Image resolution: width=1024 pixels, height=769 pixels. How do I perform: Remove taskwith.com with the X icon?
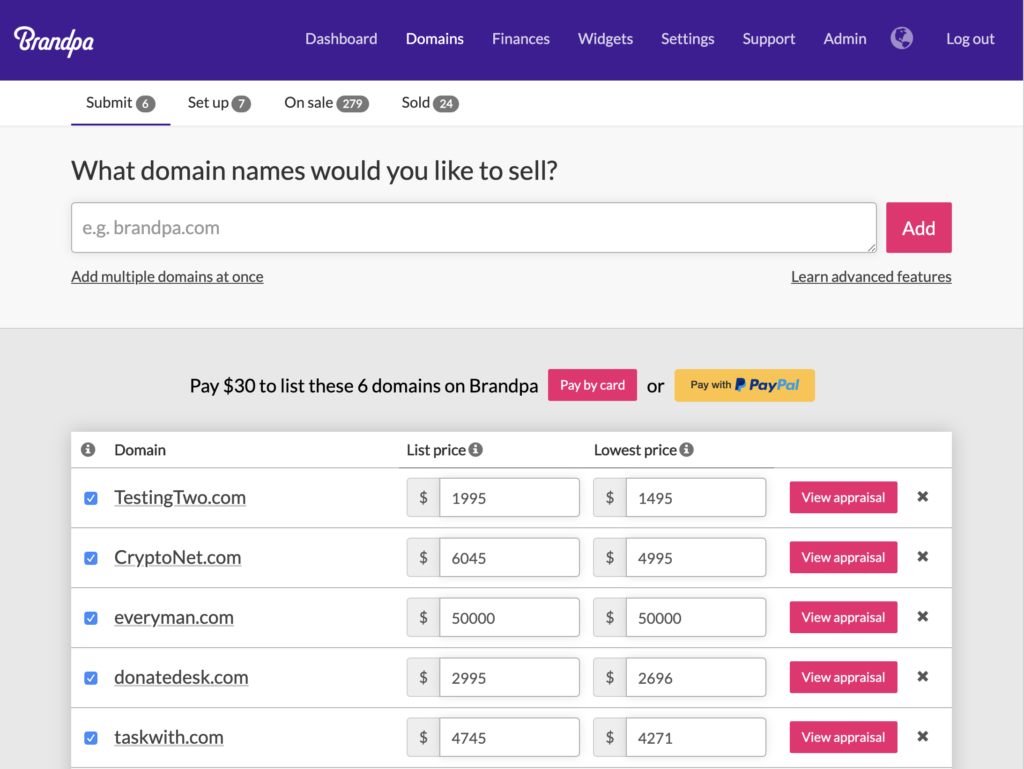pyautogui.click(x=923, y=737)
